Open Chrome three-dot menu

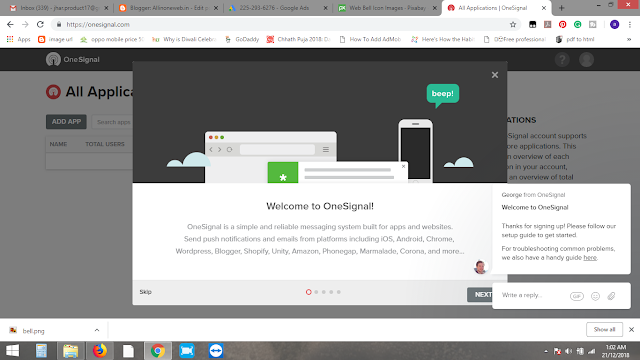(x=630, y=24)
